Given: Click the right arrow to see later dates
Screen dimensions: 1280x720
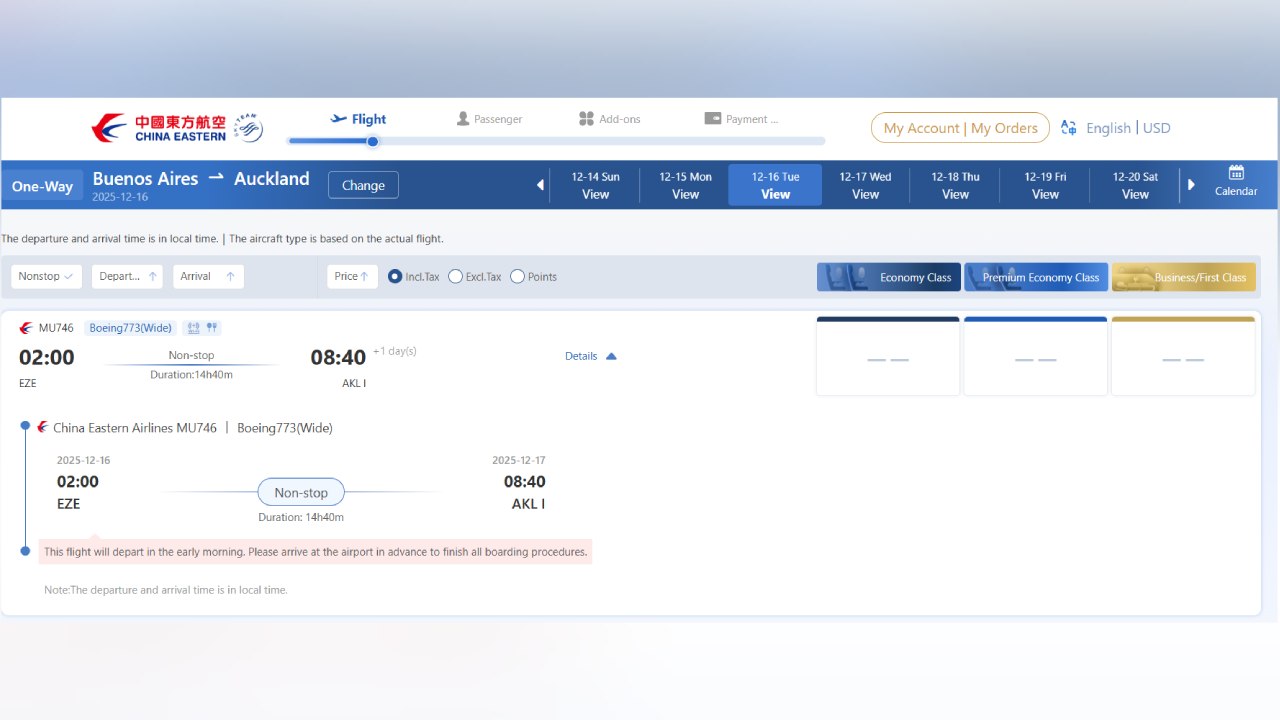Looking at the screenshot, I should point(1192,184).
